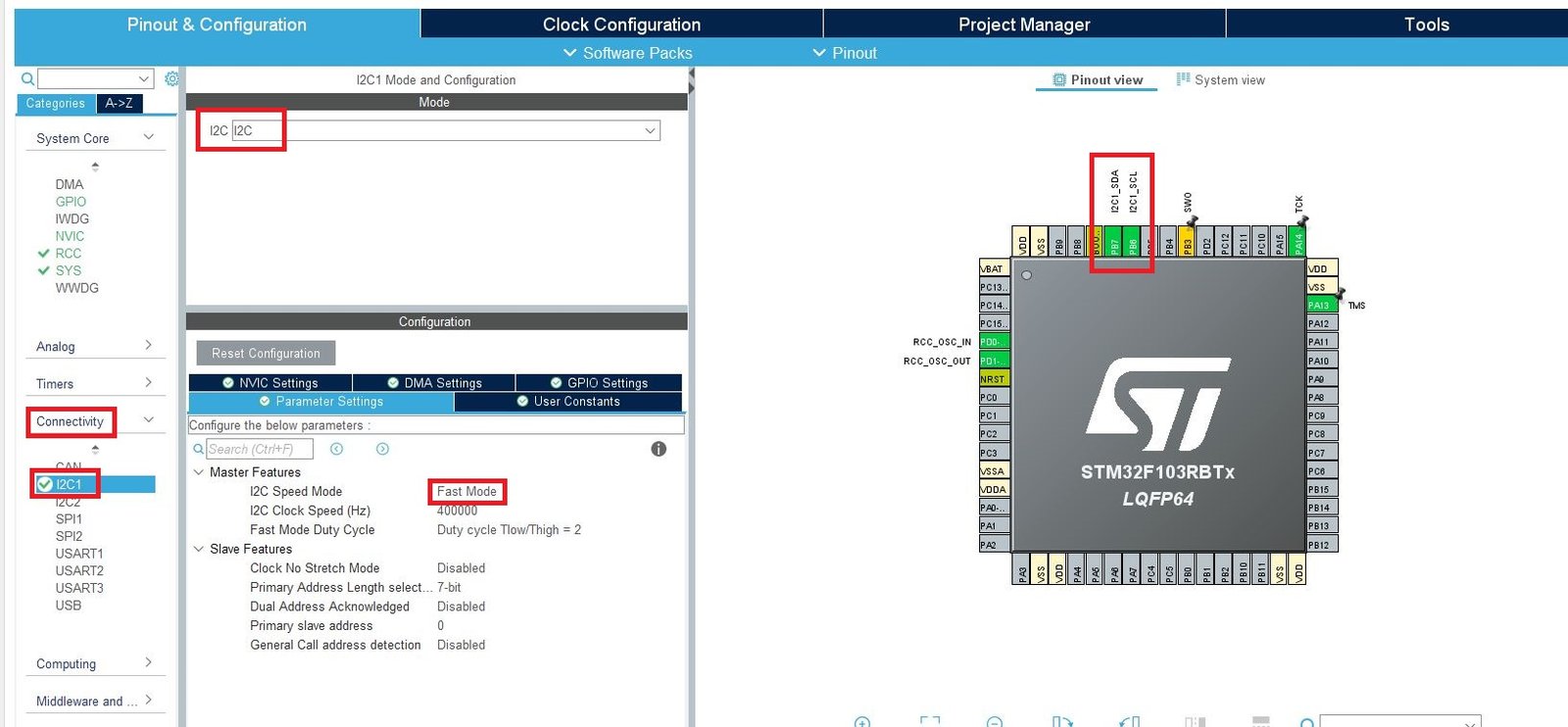
Task: Rotate the chip counter-clockwise
Action: pos(1129,722)
